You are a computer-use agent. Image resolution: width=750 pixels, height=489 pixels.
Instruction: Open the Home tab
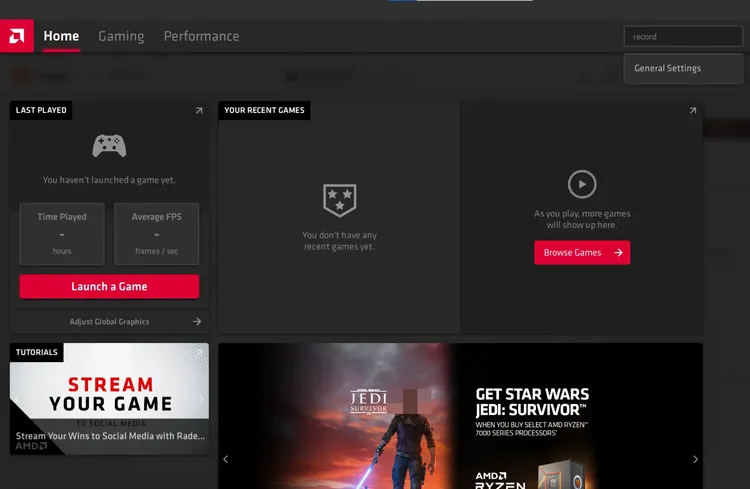[61, 36]
